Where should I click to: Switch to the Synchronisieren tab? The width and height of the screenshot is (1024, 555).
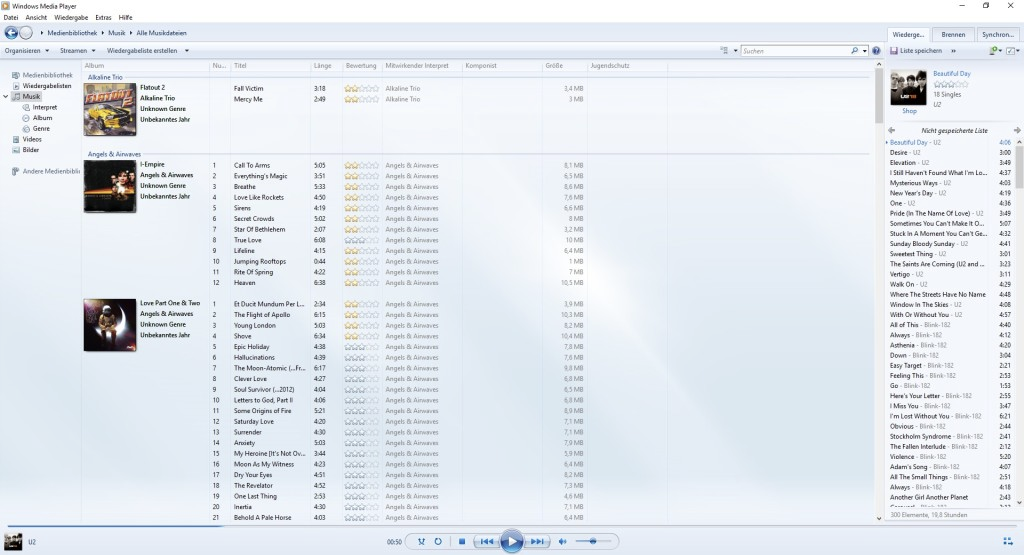pyautogui.click(x=998, y=35)
